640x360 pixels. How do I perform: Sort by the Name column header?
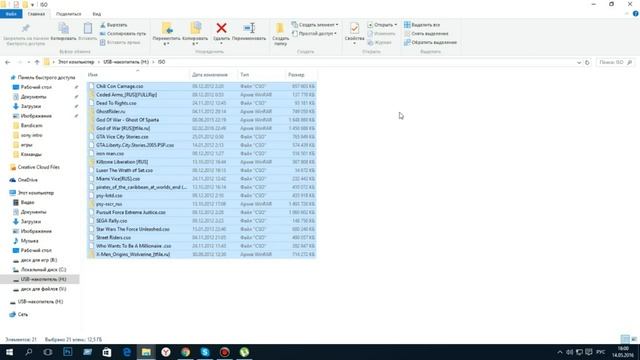pos(137,75)
